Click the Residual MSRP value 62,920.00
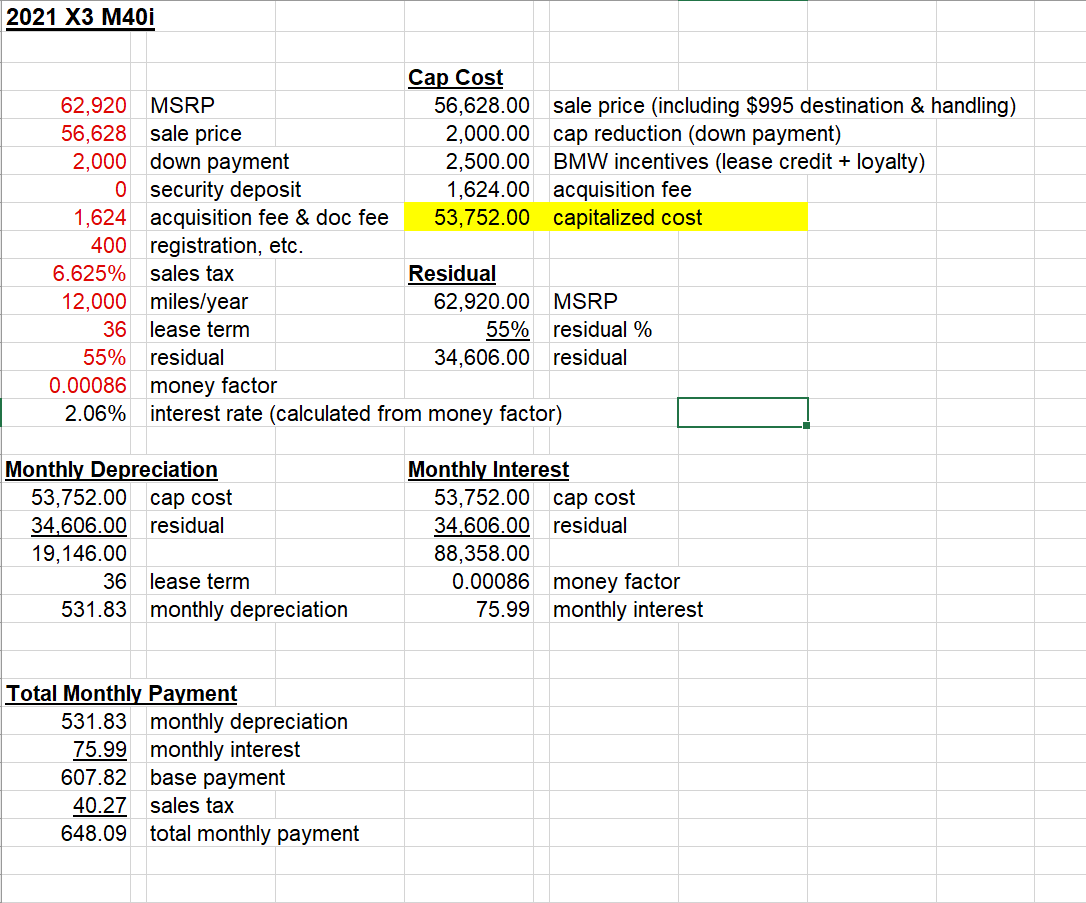 pyautogui.click(x=482, y=301)
